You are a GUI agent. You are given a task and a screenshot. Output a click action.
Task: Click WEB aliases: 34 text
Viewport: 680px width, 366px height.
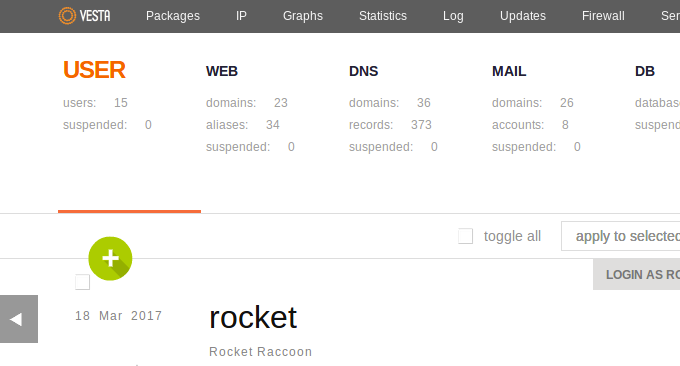(x=242, y=125)
